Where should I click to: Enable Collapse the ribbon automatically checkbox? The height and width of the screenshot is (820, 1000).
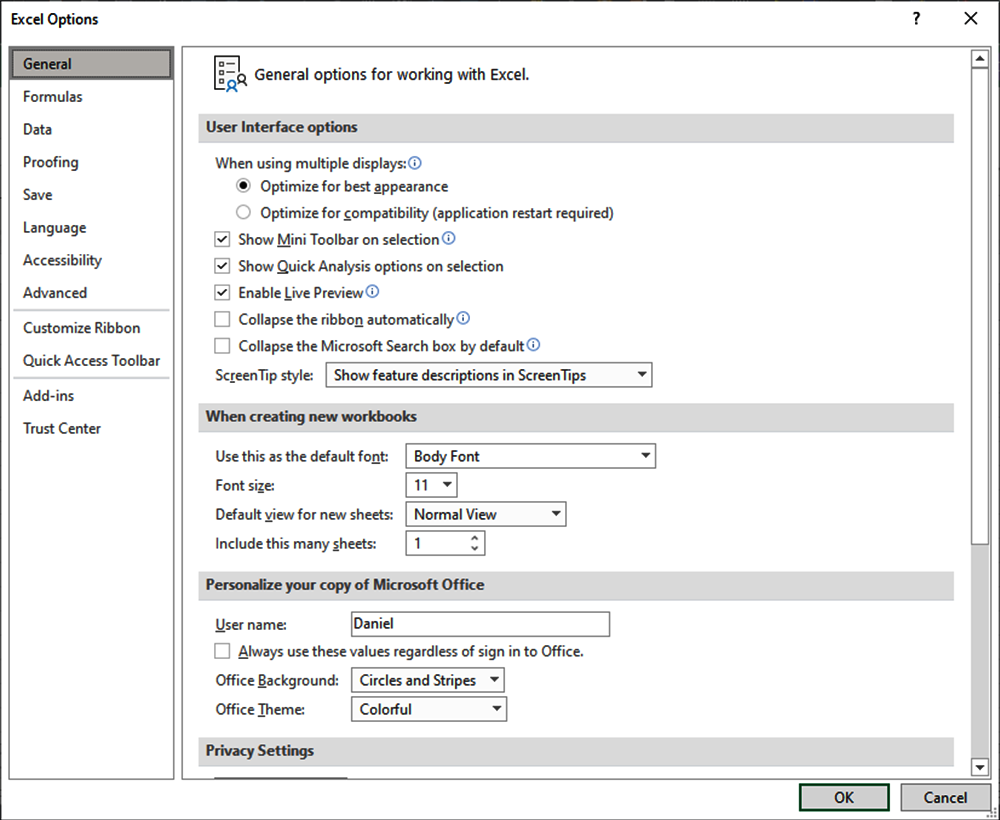click(222, 320)
